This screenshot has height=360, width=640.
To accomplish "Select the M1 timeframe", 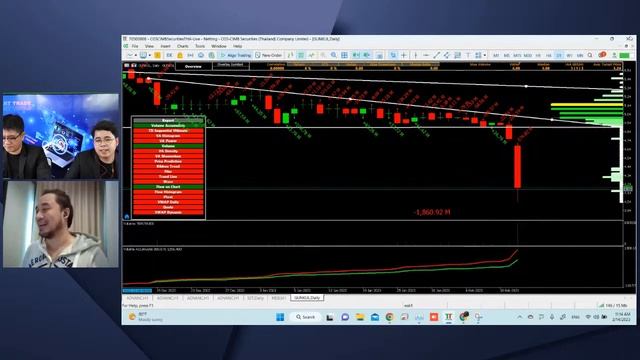I will 496,55.
